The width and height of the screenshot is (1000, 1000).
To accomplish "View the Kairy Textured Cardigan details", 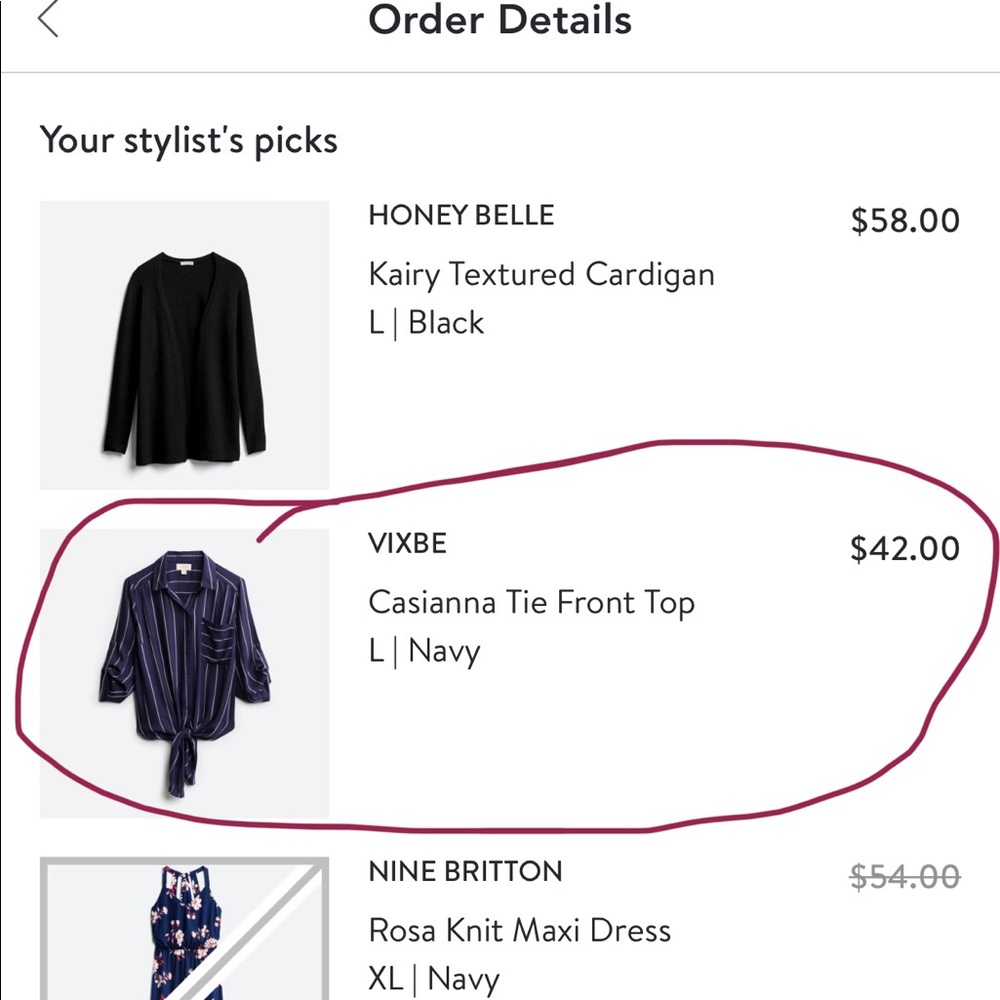I will tap(541, 274).
